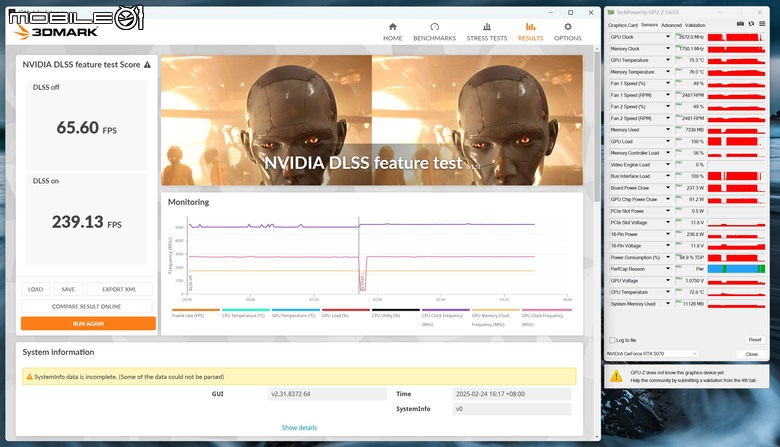Click the yellow warning icon in GPU-Z notice
Viewport: 780px width, 447px height.
click(x=616, y=376)
